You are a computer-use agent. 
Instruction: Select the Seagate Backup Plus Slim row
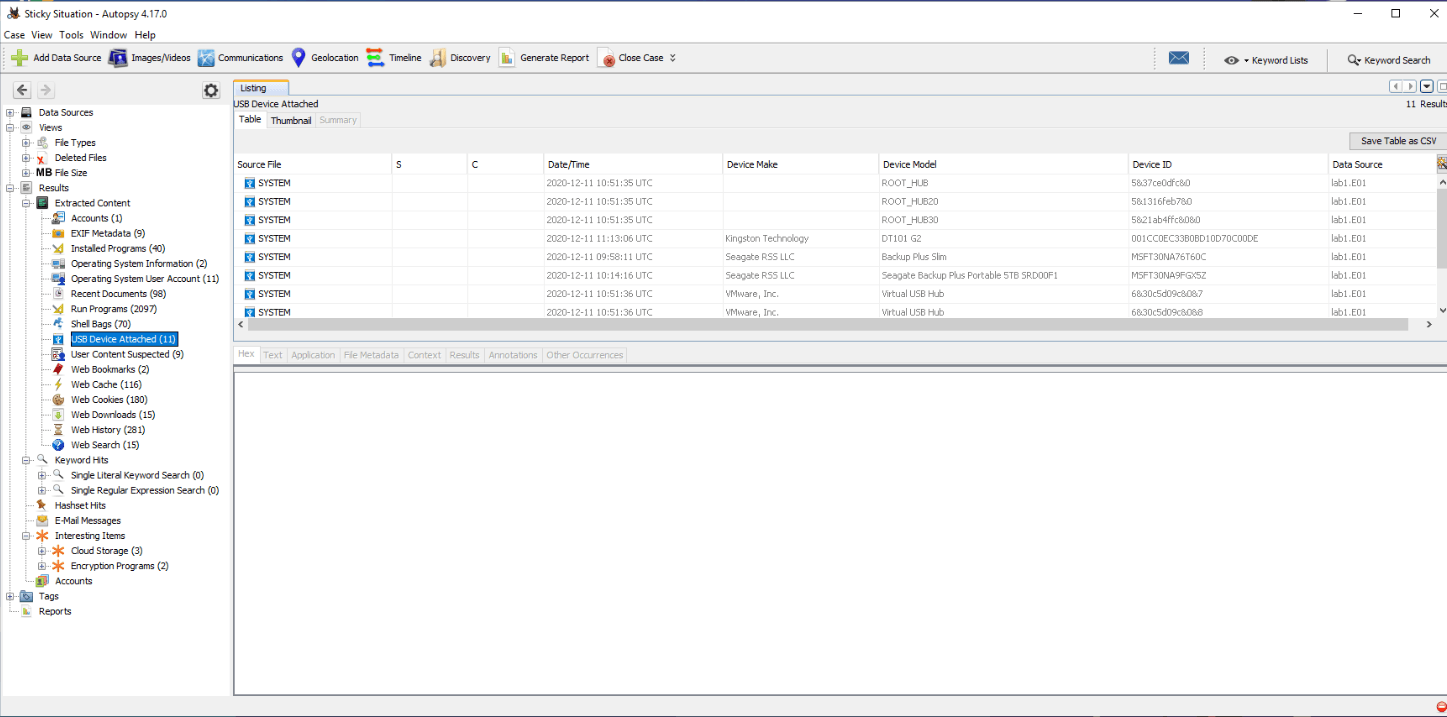pos(835,257)
